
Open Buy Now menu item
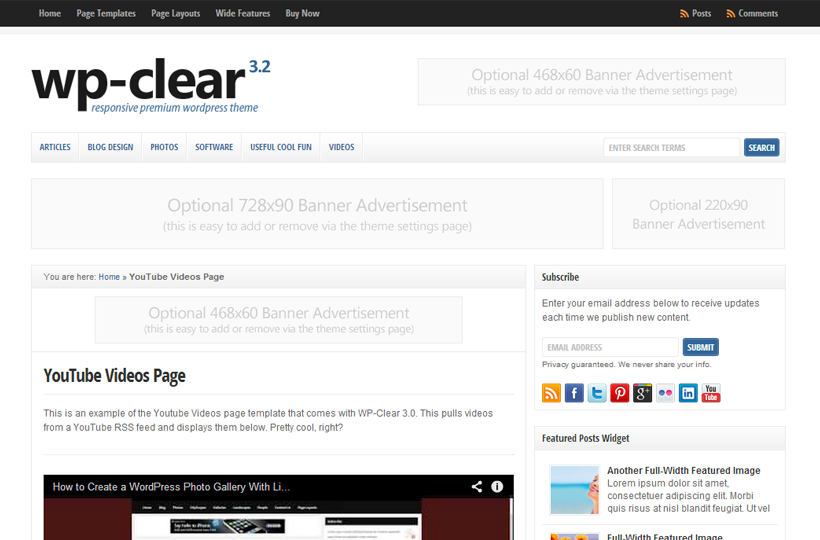pos(302,14)
